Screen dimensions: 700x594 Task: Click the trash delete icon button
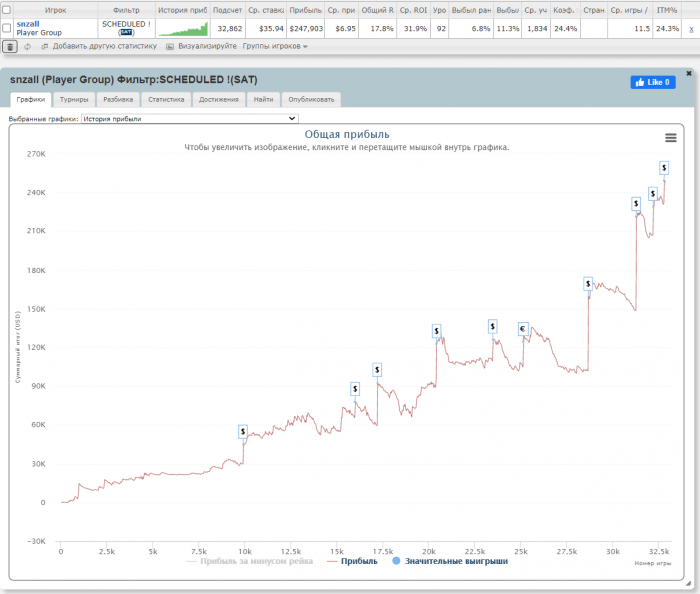(10, 46)
